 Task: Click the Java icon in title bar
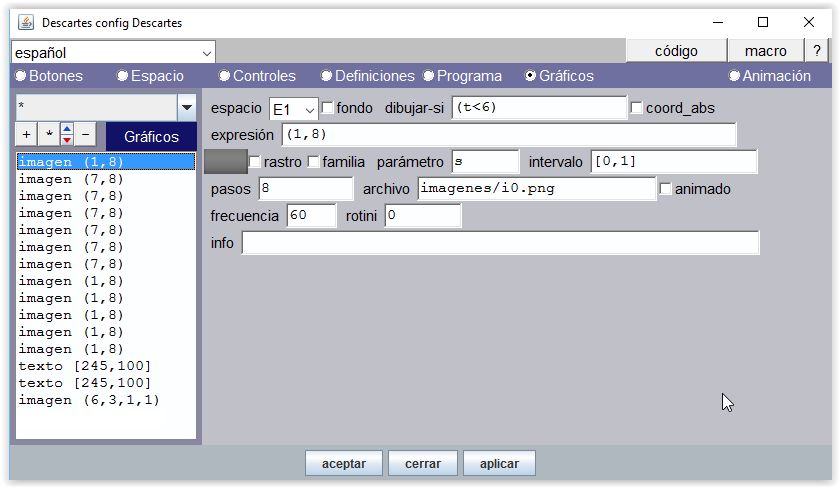[x=25, y=22]
